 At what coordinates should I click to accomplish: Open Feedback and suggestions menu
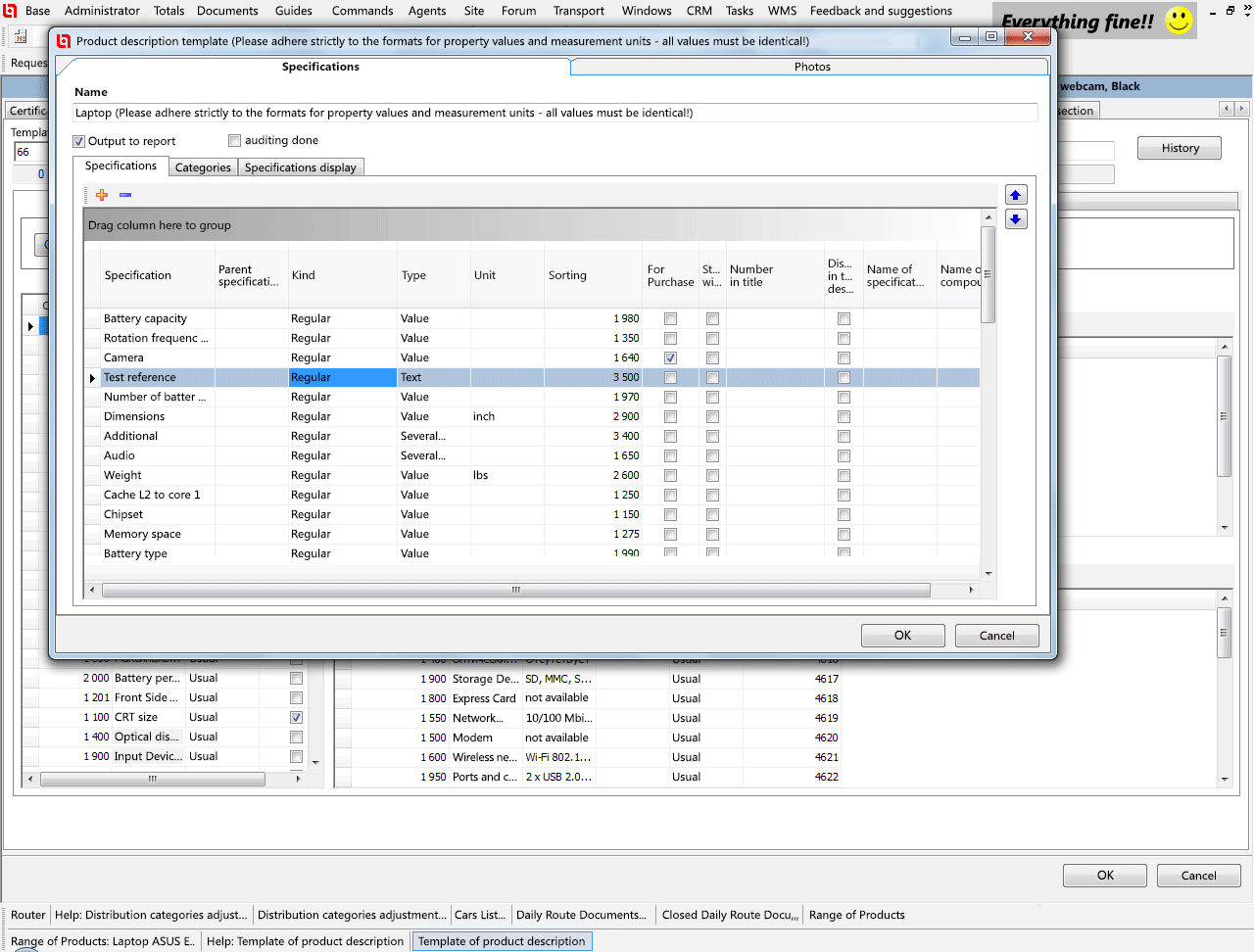(881, 11)
